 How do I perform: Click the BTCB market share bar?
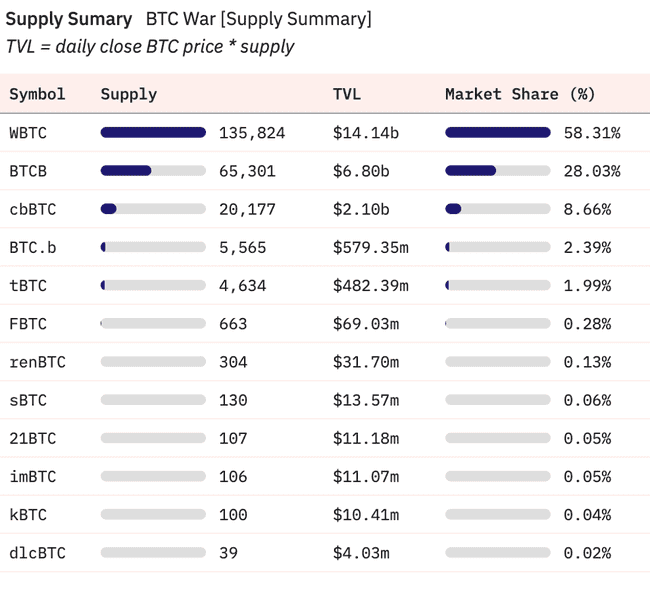(497, 171)
